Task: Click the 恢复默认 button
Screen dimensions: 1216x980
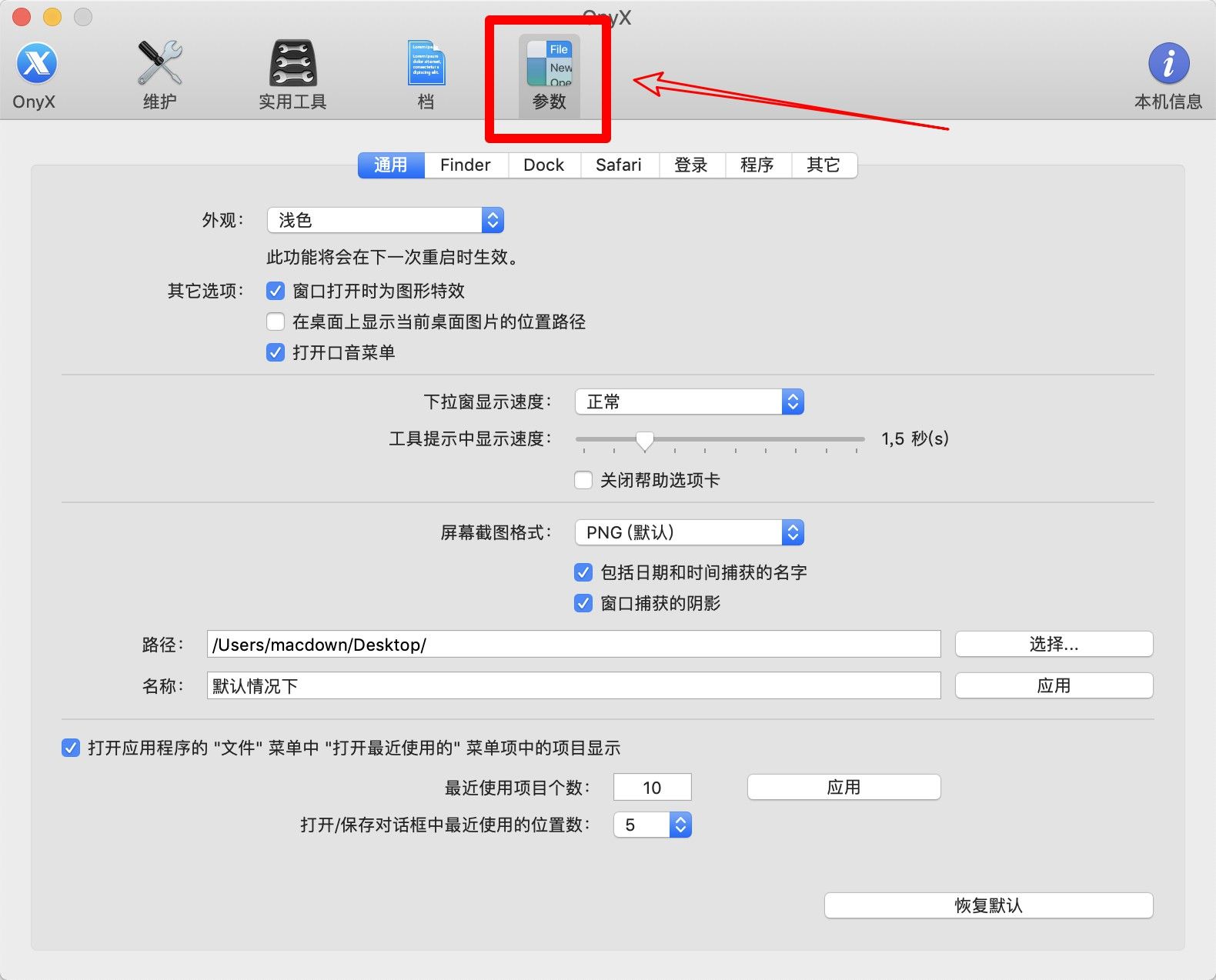Action: pos(989,905)
